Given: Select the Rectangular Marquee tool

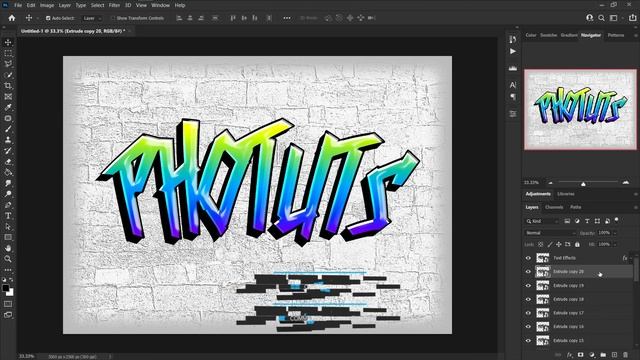Looking at the screenshot, I should 8,53.
